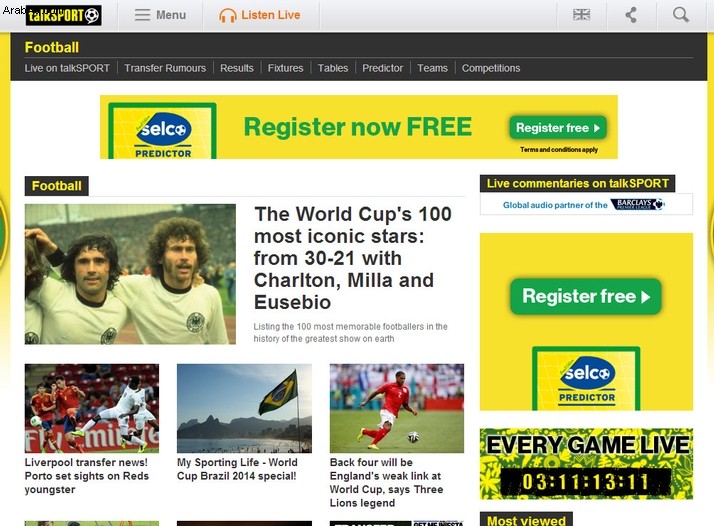This screenshot has width=714, height=526.
Task: Go to the Fixtures tab
Action: point(285,68)
